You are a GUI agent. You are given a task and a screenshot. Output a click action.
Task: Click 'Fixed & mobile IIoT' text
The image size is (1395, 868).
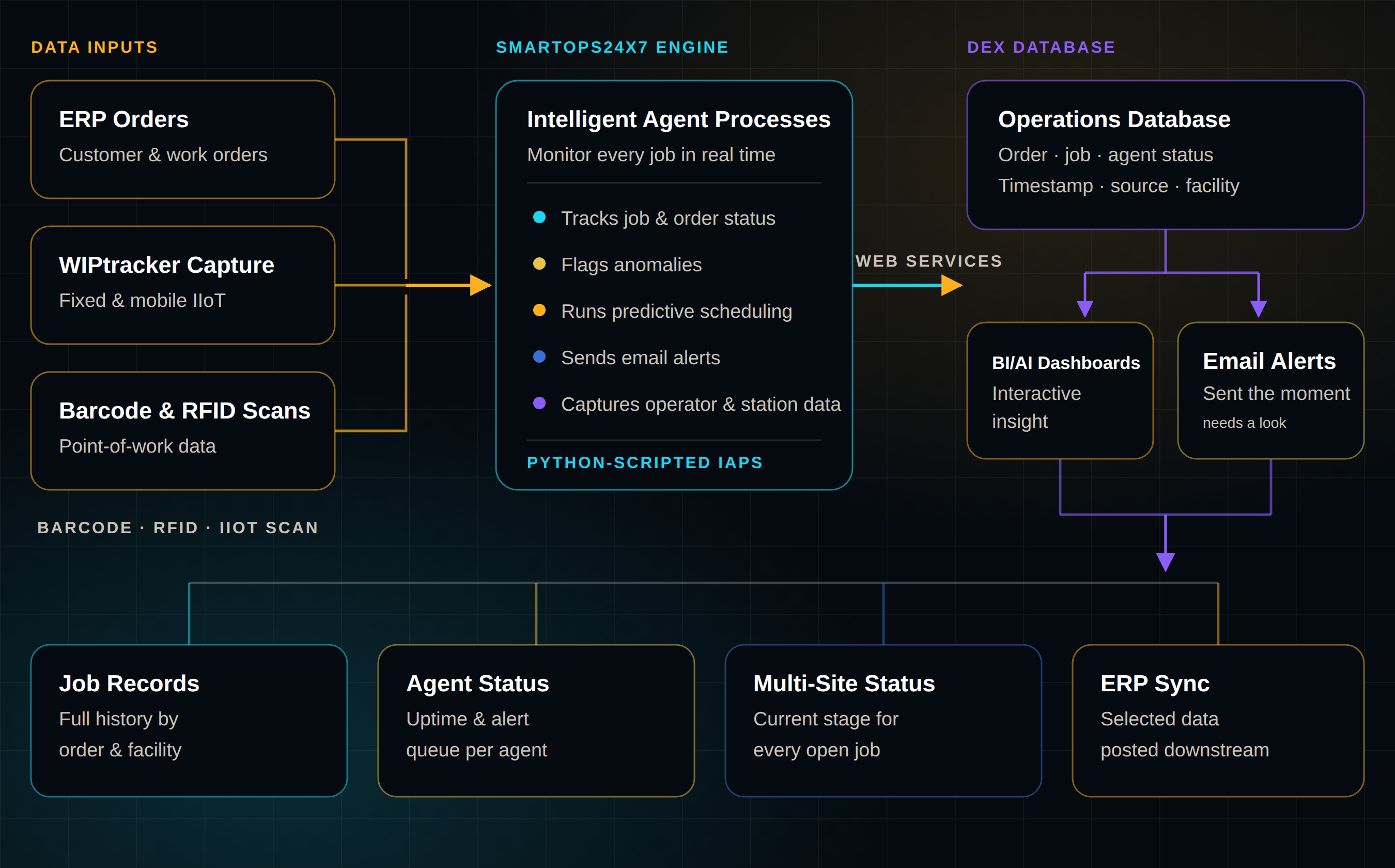pos(143,301)
